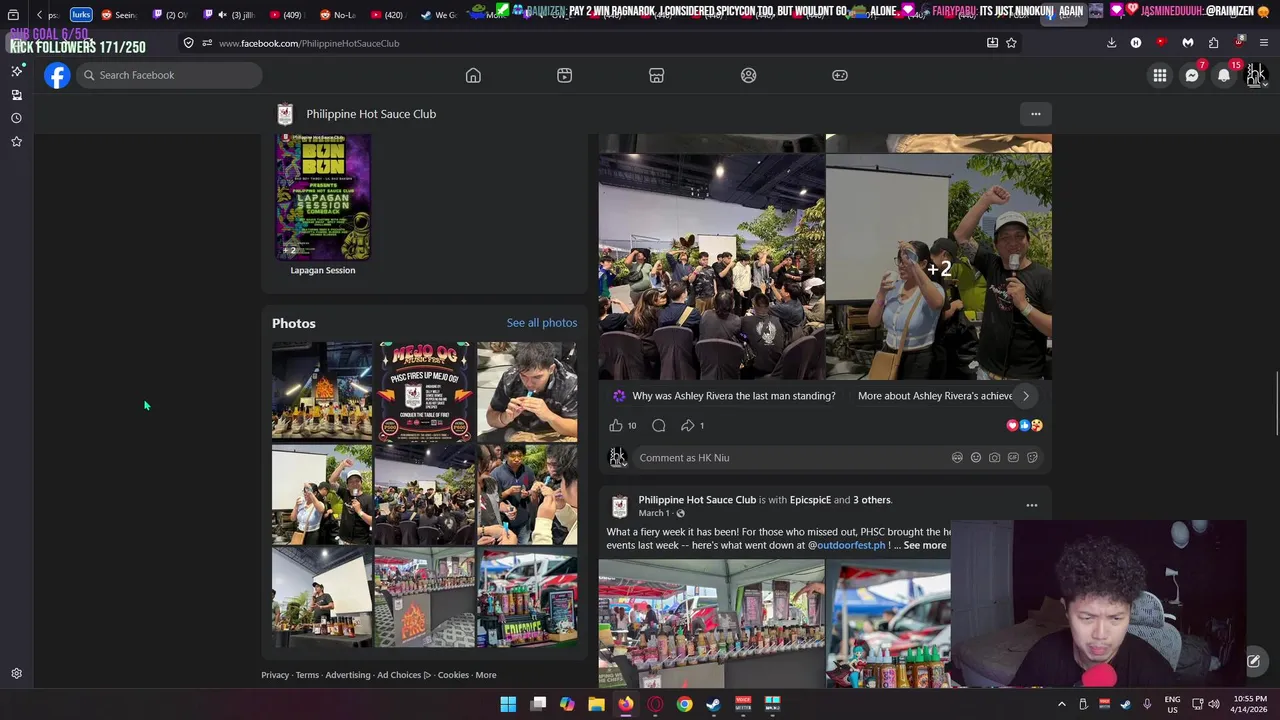Open the three-dot menu on the March 1 post
The width and height of the screenshot is (1280, 720).
pos(1032,505)
